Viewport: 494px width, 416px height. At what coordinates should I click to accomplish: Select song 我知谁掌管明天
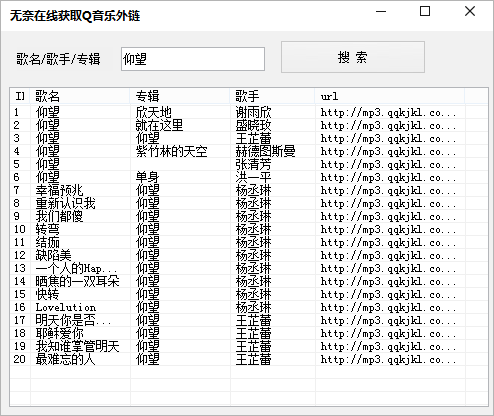77,347
